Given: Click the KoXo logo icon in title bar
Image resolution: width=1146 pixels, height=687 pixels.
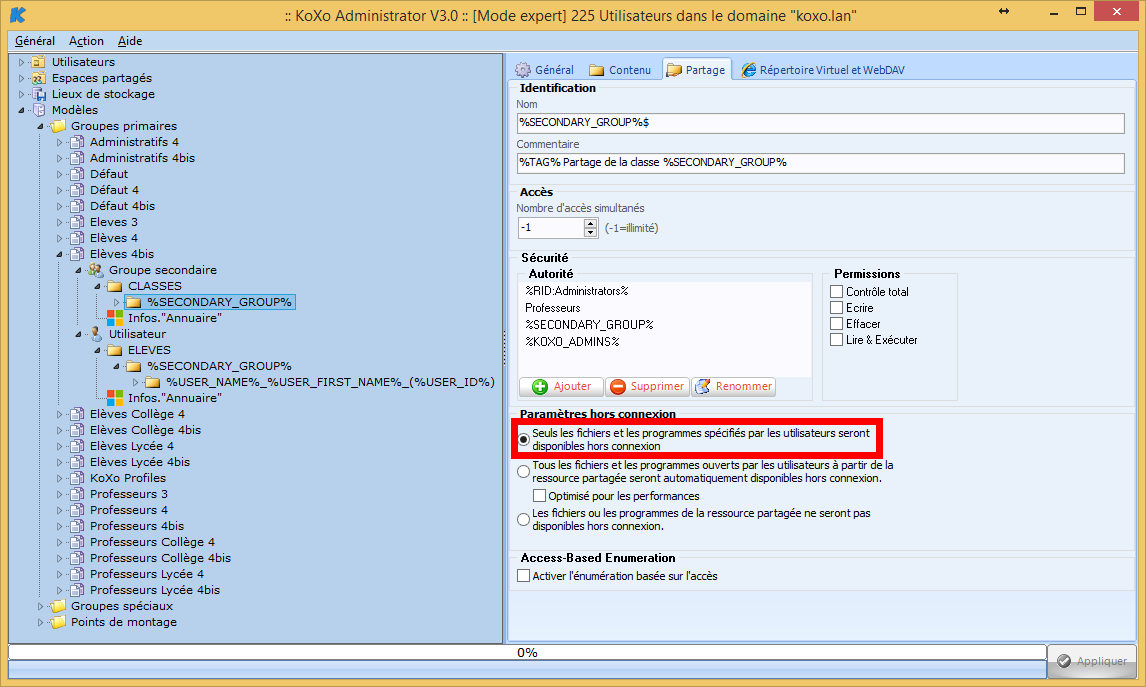Looking at the screenshot, I should (x=18, y=14).
